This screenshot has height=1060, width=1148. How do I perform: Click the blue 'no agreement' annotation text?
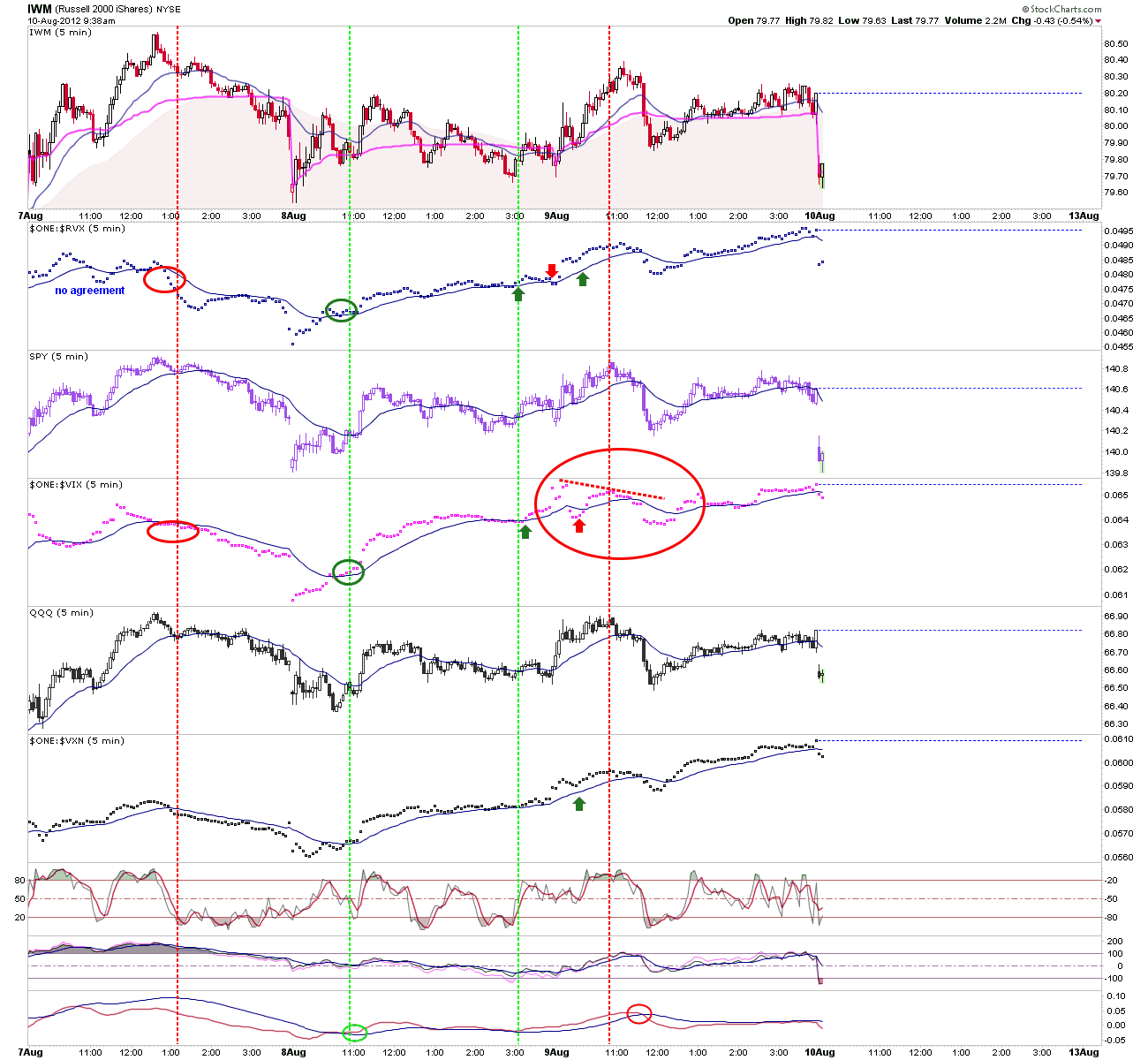pos(90,291)
